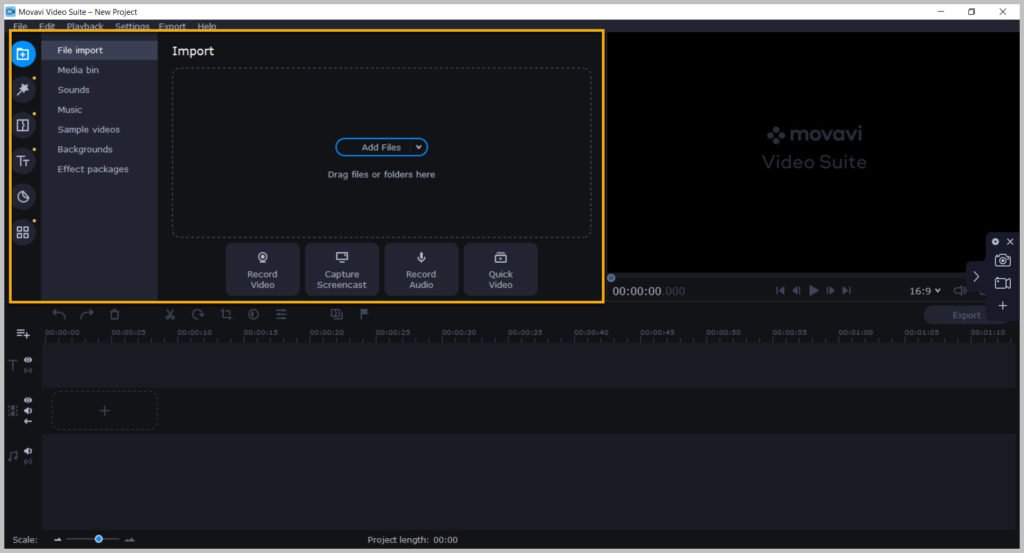
Task: Open the File menu
Action: pyautogui.click(x=20, y=26)
